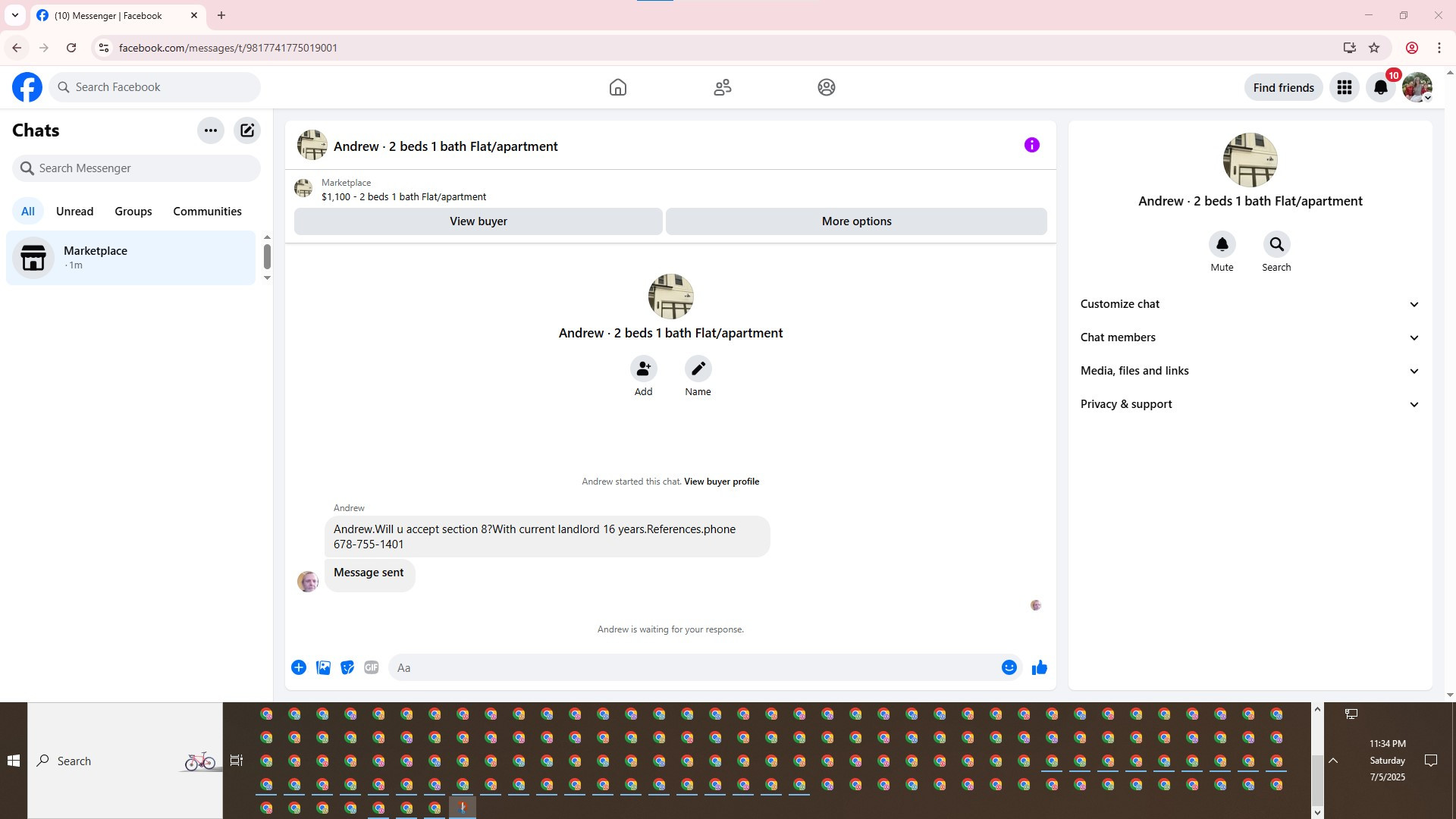
Task: Switch to the Unread chats tab
Action: (x=74, y=212)
